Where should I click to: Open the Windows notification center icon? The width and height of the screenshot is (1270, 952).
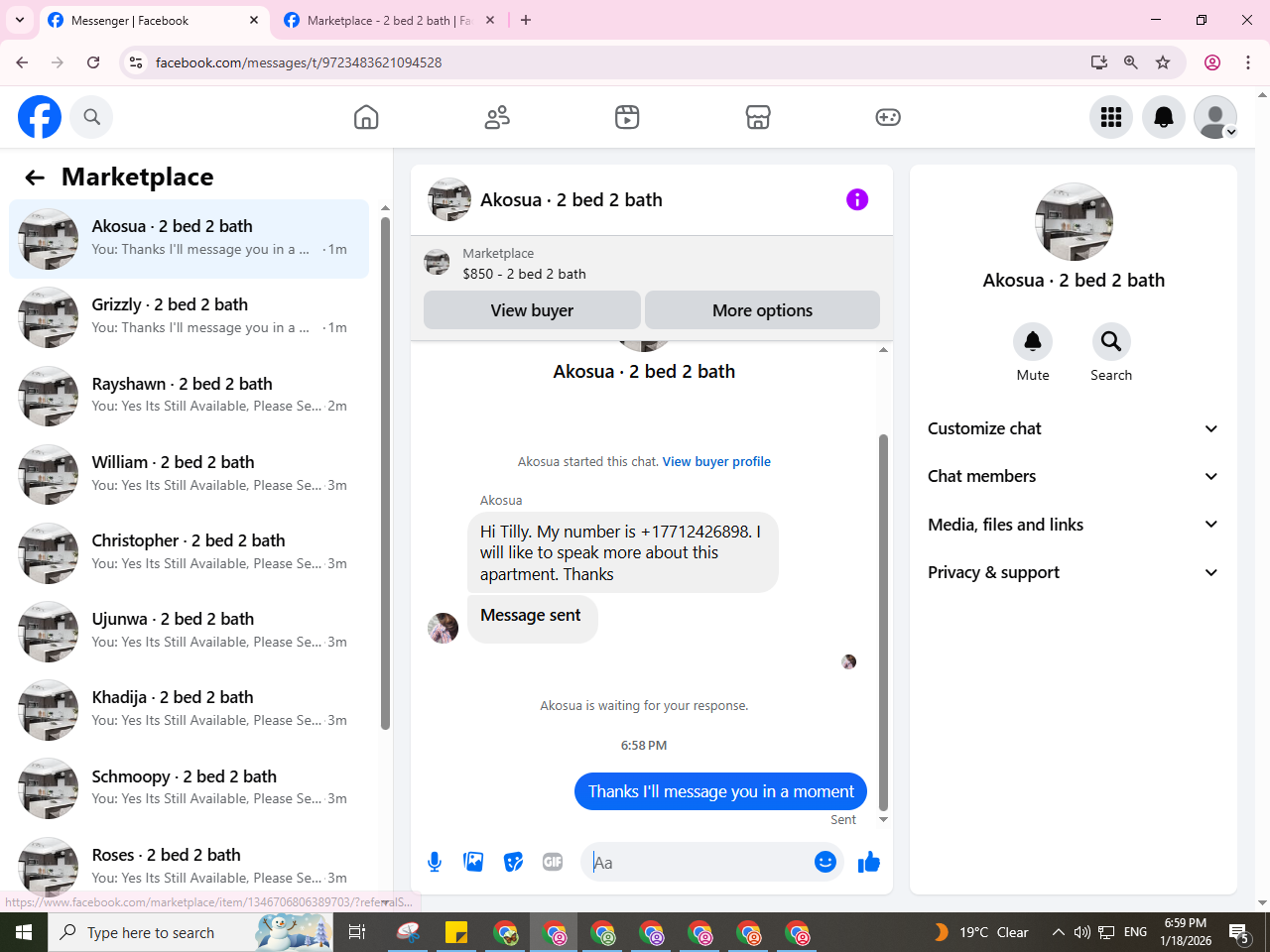pyautogui.click(x=1239, y=932)
